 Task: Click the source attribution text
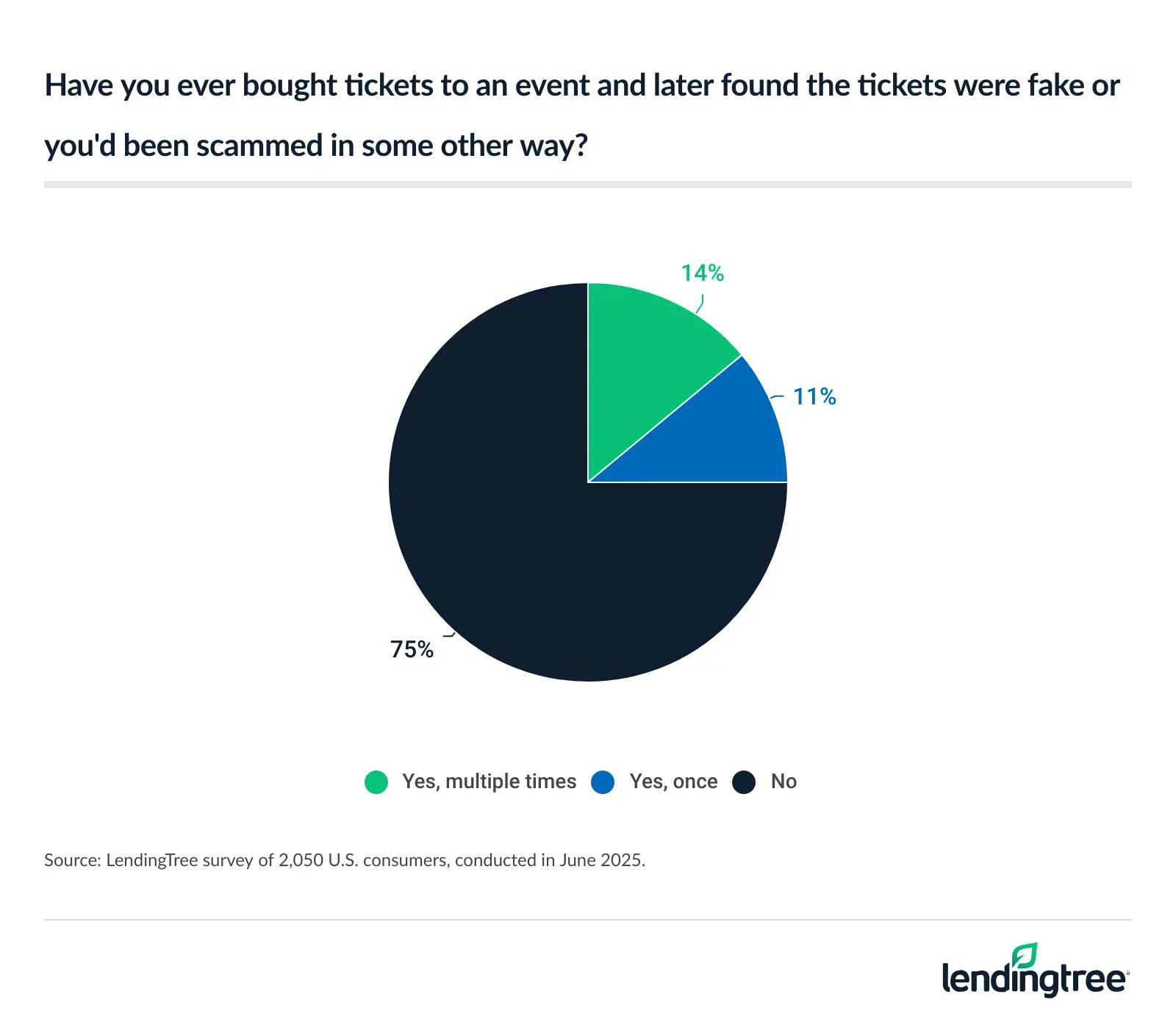click(x=344, y=860)
